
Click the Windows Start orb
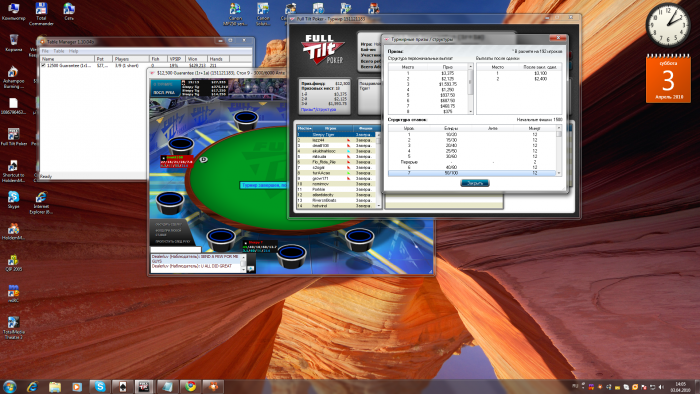point(9,386)
